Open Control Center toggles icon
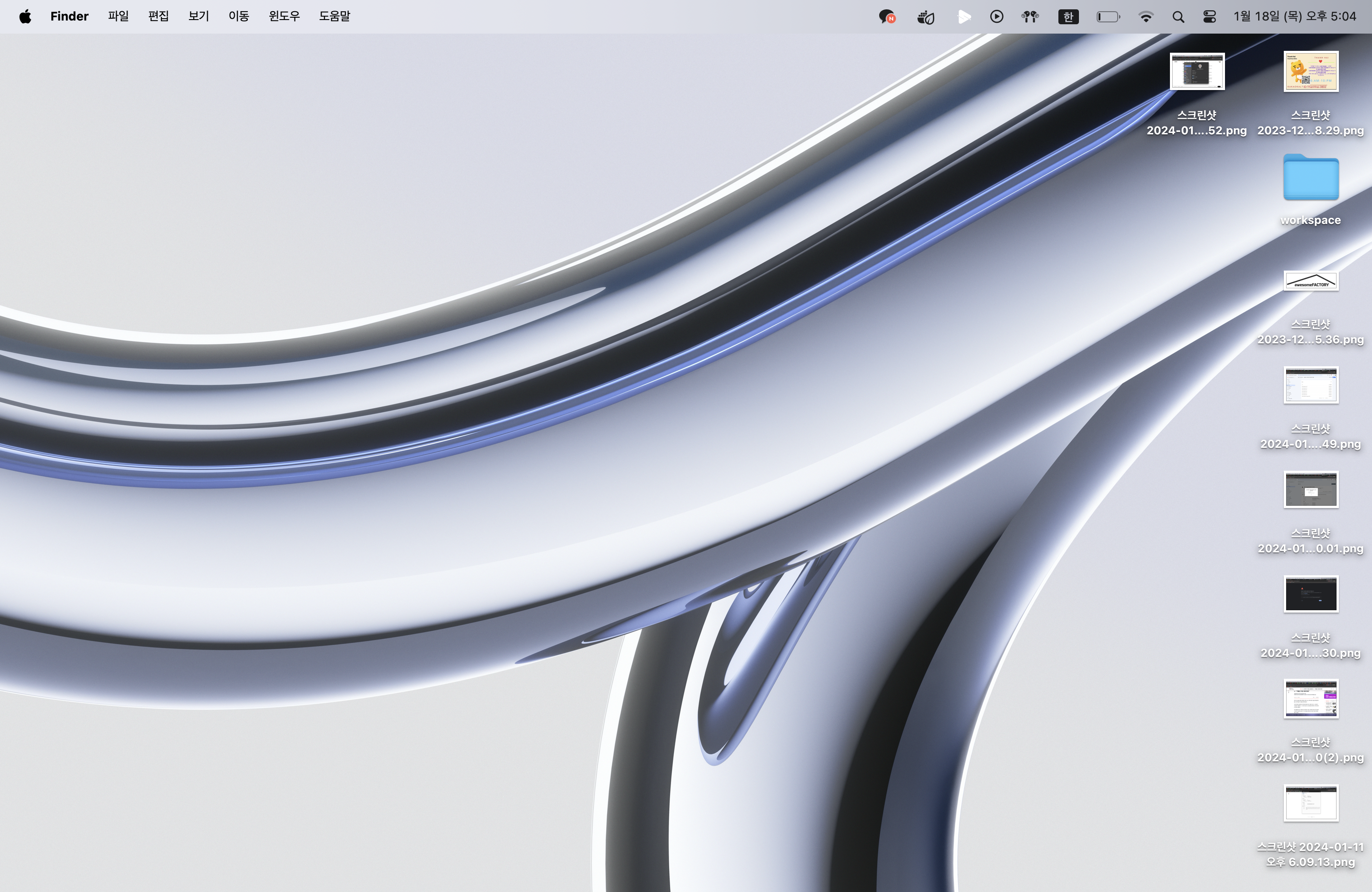 1210,17
